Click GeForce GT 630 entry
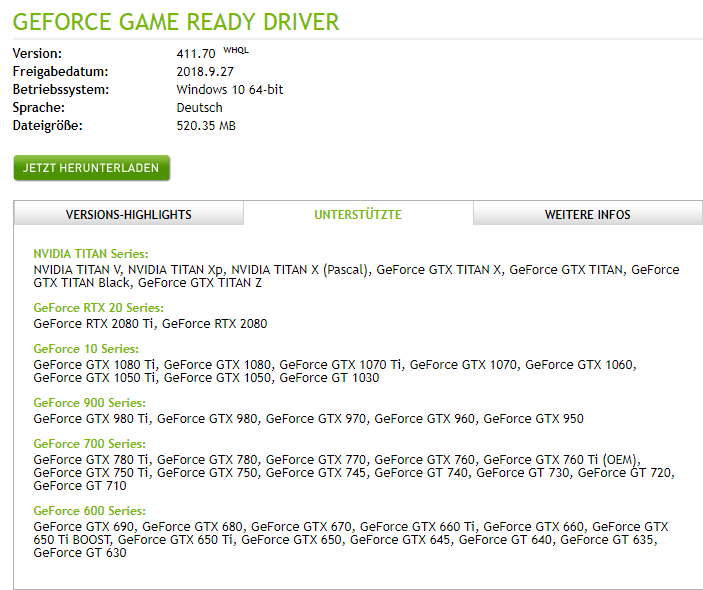703x590 pixels. point(80,552)
